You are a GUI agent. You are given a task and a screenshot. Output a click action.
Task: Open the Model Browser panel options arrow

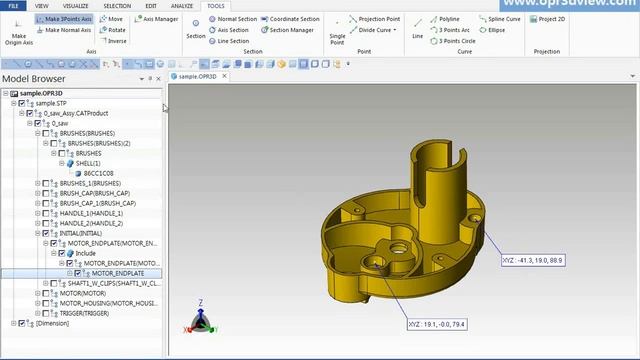tap(141, 79)
